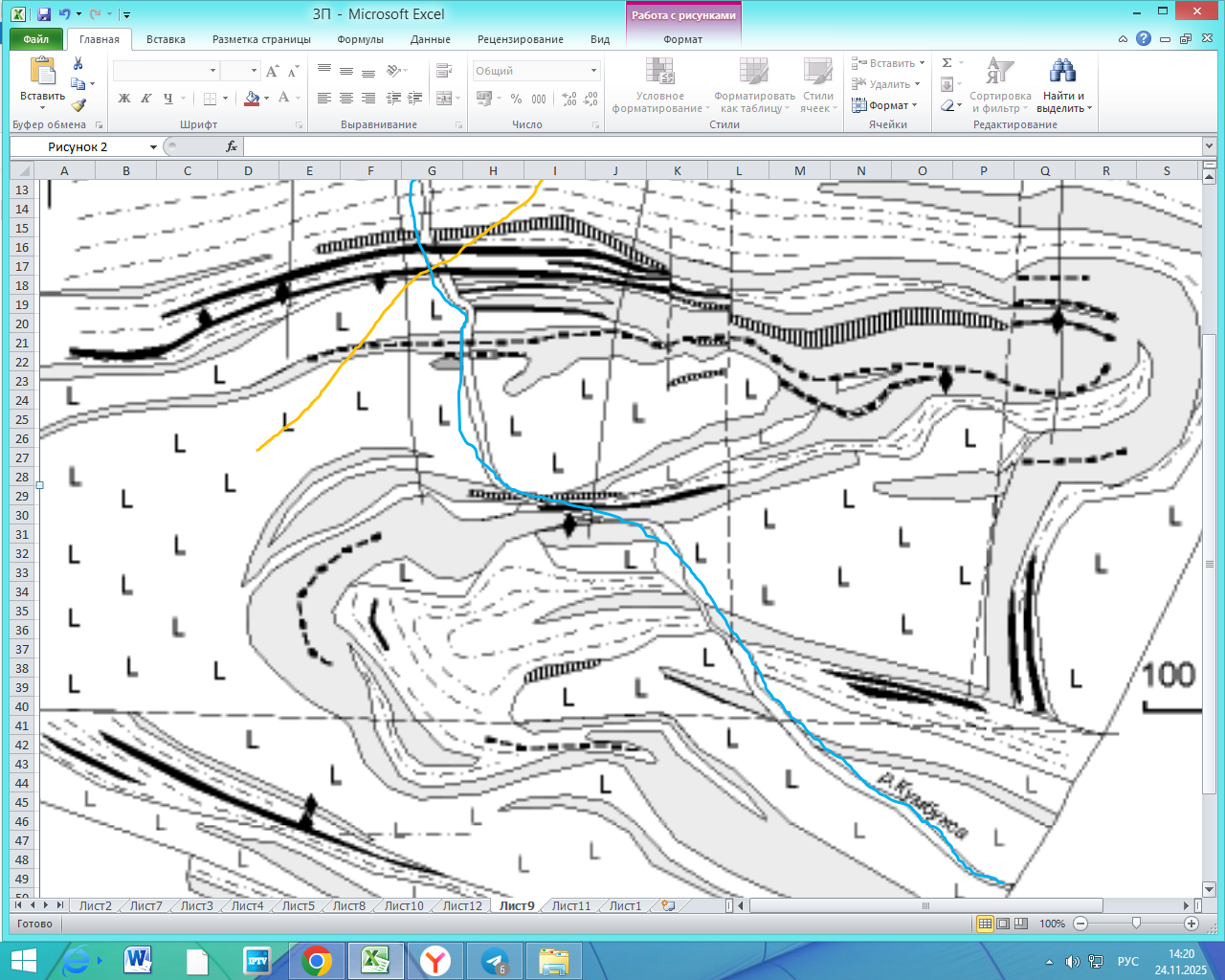Click zoom in plus button
This screenshot has height=980, width=1225.
point(1192,924)
